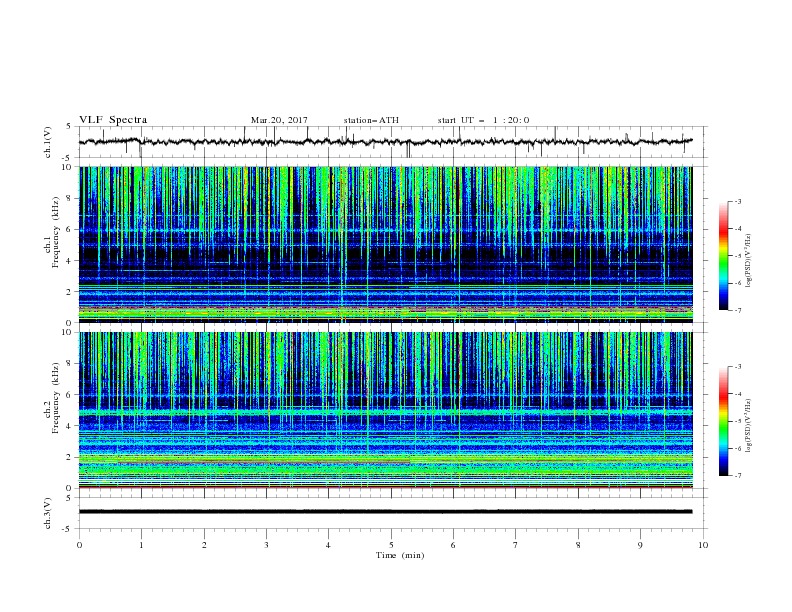Screen dimensions: 792x612
Task: Click the "-3" tick on ch.1 colorbar
Action: 738,201
